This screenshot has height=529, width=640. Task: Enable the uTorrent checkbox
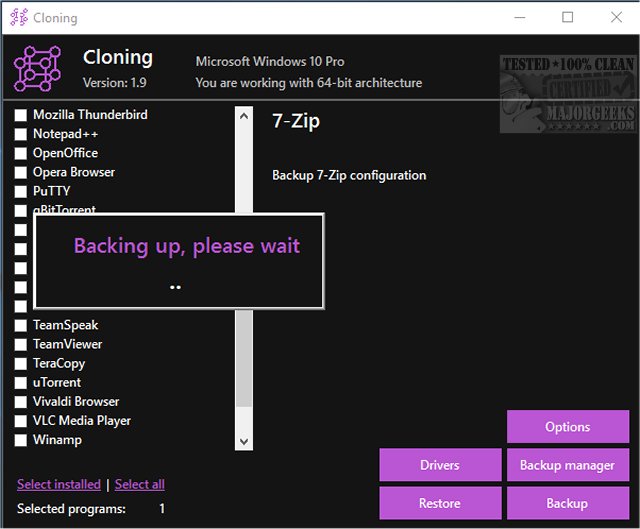click(x=21, y=383)
